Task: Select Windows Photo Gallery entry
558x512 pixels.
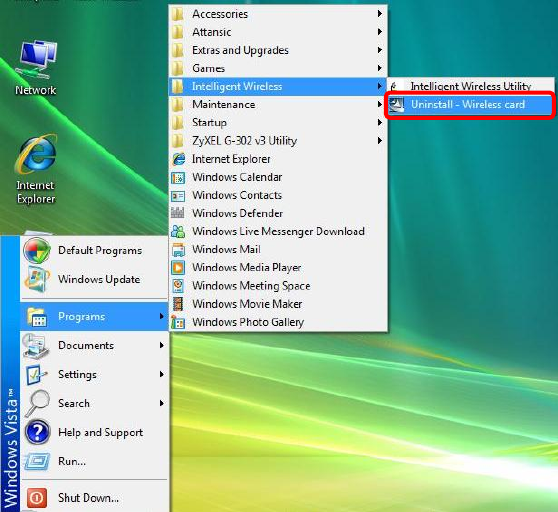Action: 278,322
